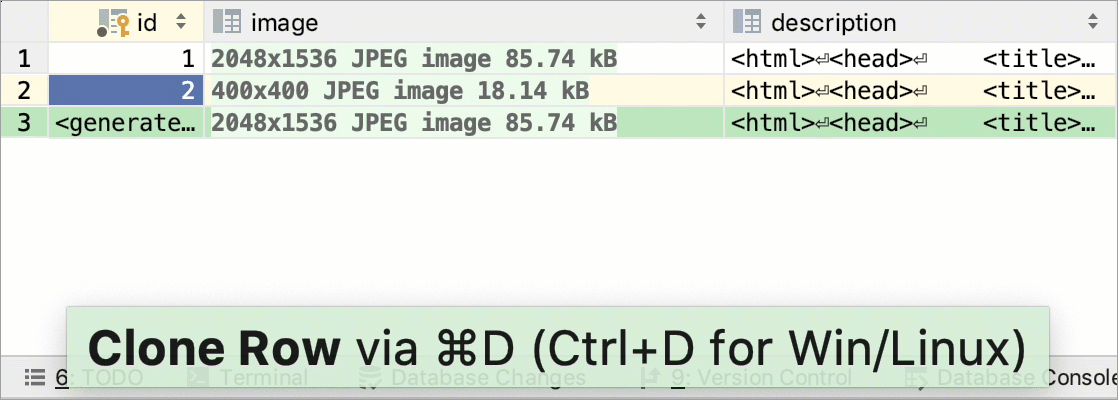Select row number 3 in the gutter
This screenshot has height=400, width=1118.
(x=24, y=123)
